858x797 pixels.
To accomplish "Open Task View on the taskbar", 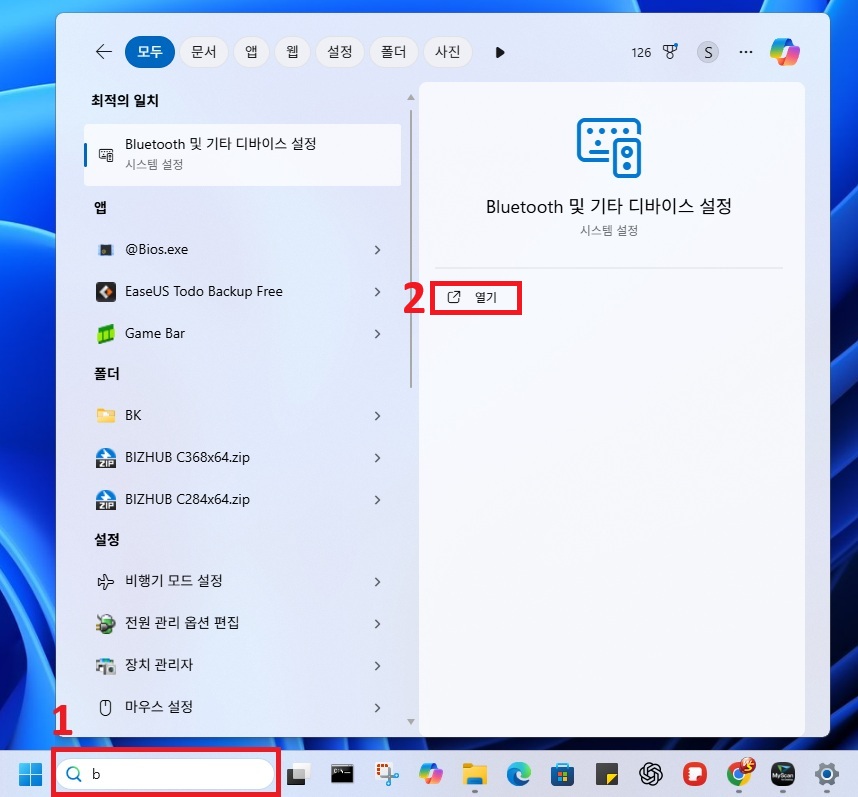I will click(x=298, y=774).
